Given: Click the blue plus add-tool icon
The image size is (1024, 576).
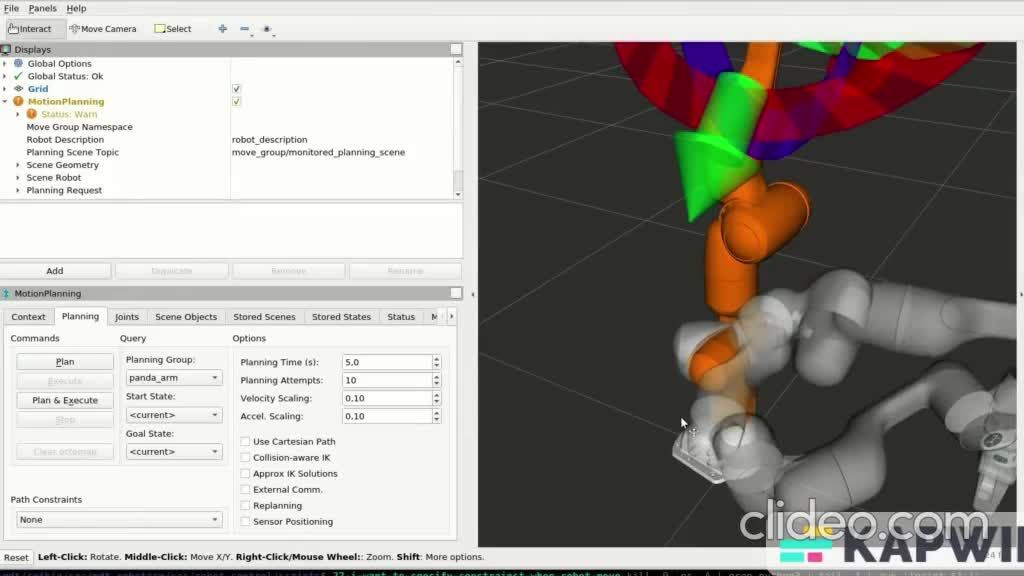Looking at the screenshot, I should coord(222,29).
